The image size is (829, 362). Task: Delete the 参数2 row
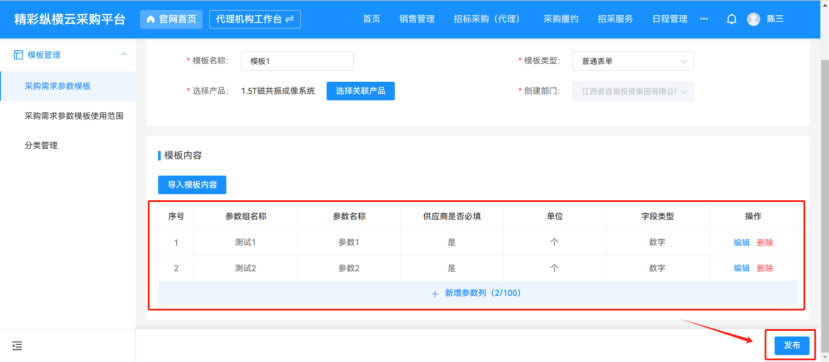[x=764, y=268]
